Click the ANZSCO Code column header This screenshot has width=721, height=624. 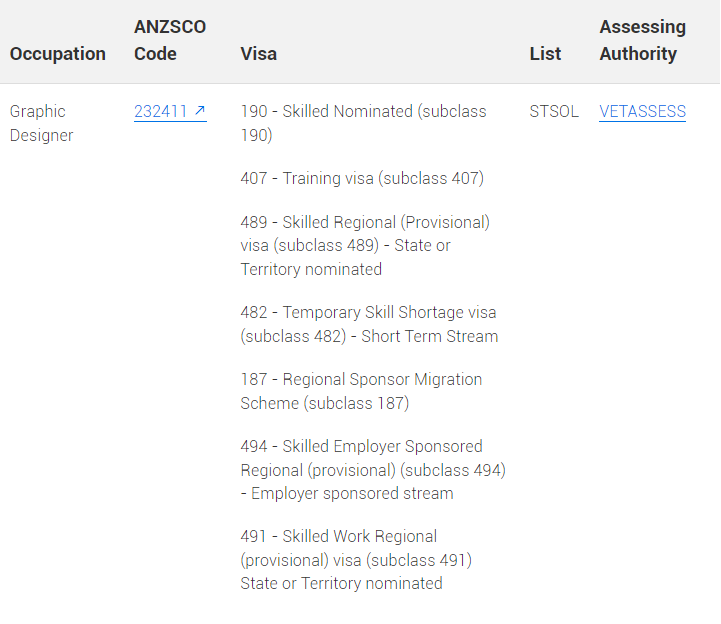170,40
